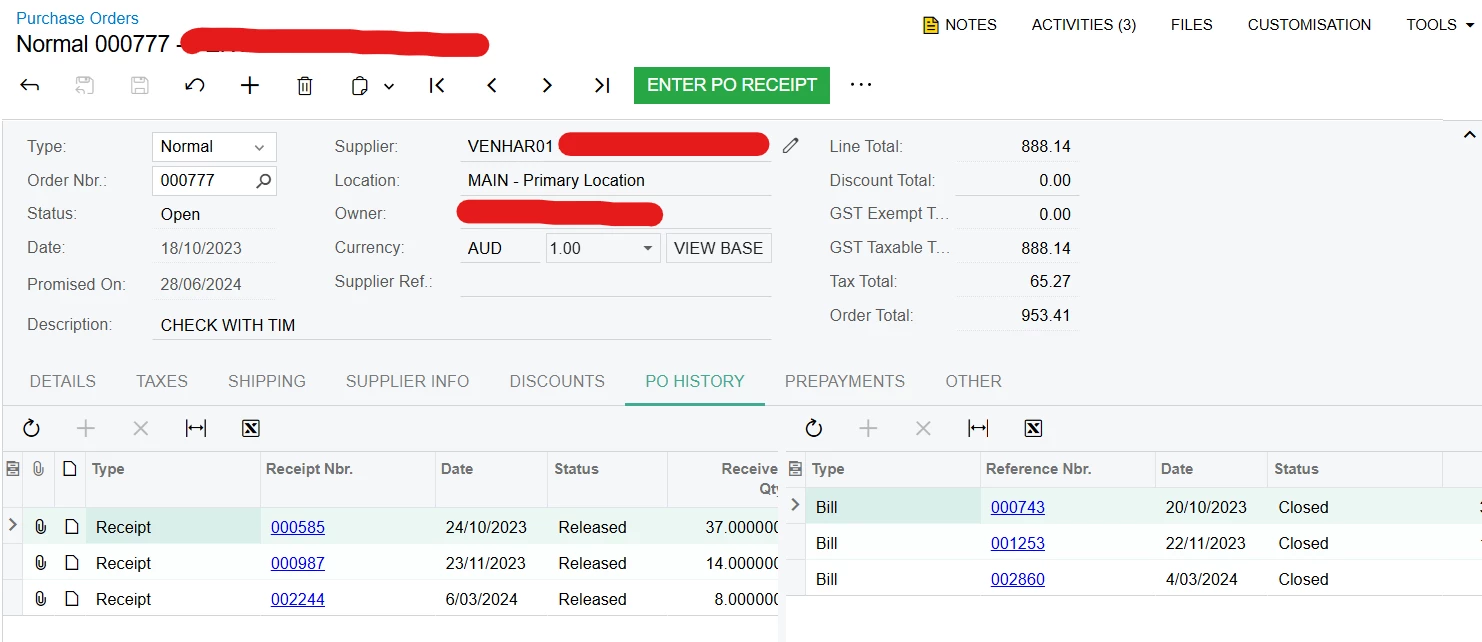Click the Order Nbr. search magnifier icon
Viewport: 1482px width, 642px height.
[x=263, y=181]
